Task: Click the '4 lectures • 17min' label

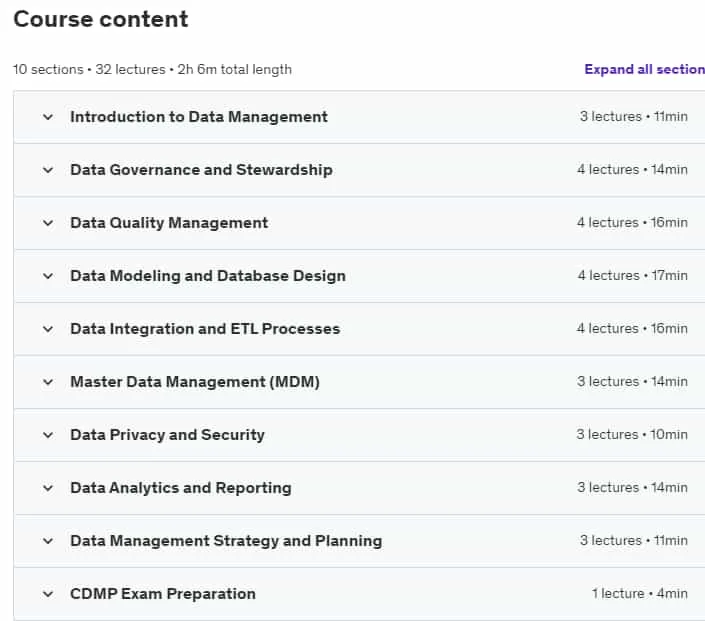Action: 633,275
